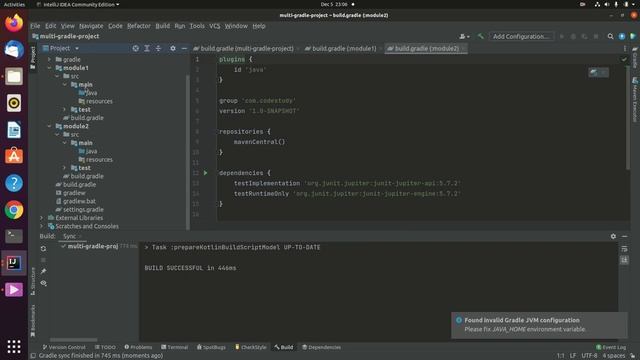This screenshot has width=640, height=360.
Task: Select the Sync tab in Build panel
Action: click(69, 236)
